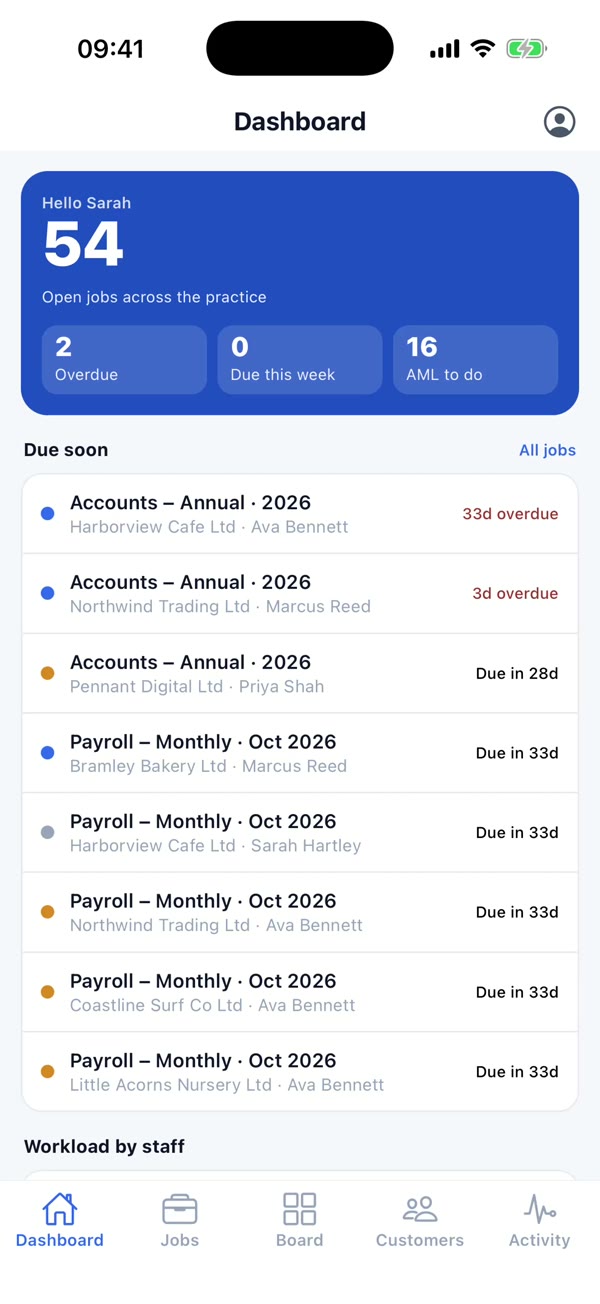
Task: Open Northwind Trading Accounts Annual job
Action: [300, 594]
